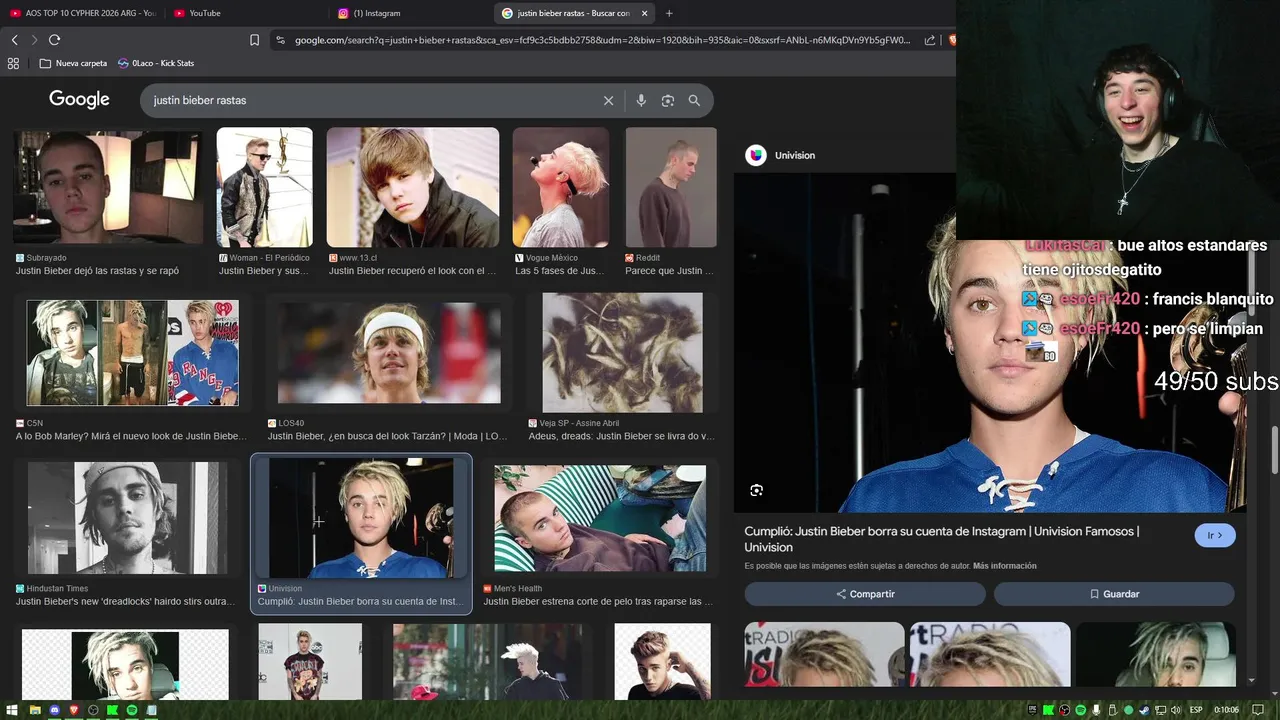Click 'Justin Bieber dejó las rastas y se rapó'
The width and height of the screenshot is (1280, 720).
click(x=97, y=271)
